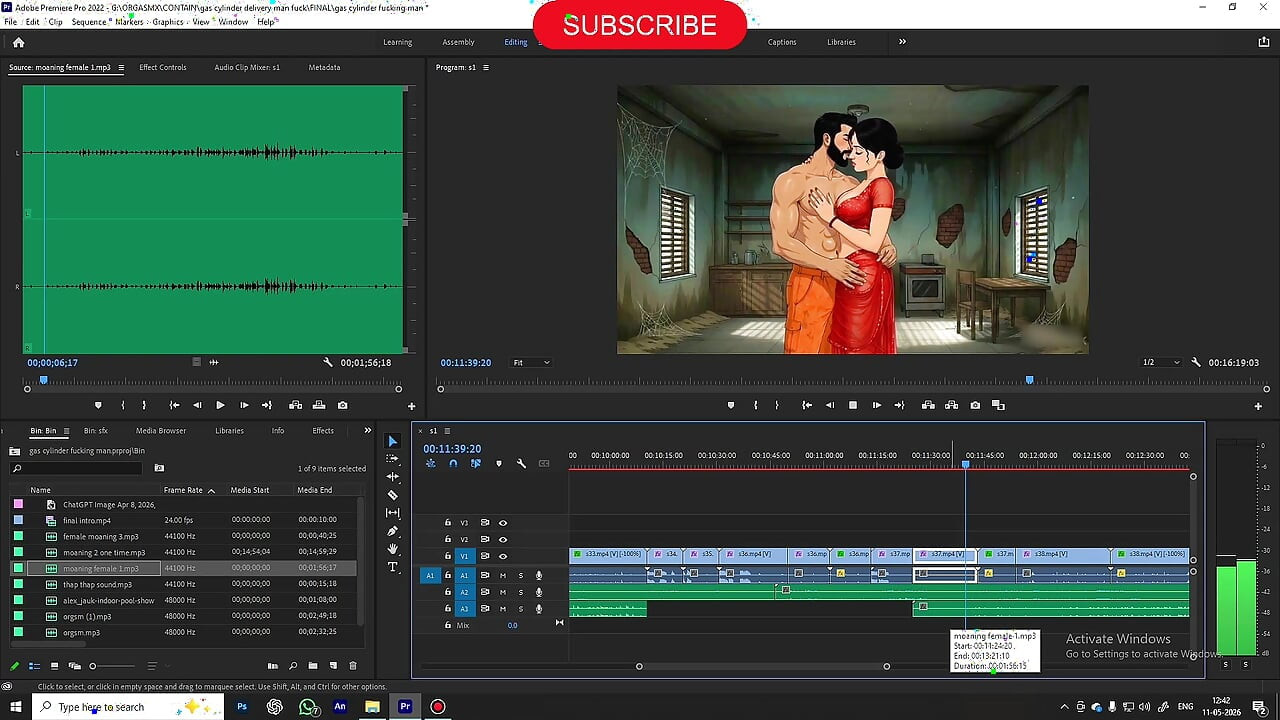Viewport: 1280px width, 720px height.
Task: Enable voice-over record on track A3
Action: 539,608
